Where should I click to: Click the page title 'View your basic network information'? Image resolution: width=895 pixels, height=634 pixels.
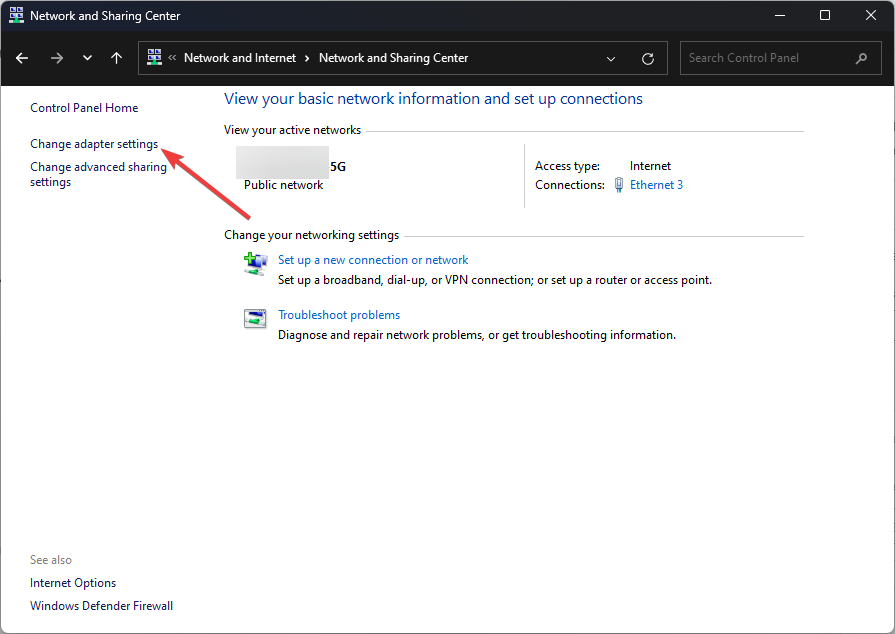click(x=433, y=99)
